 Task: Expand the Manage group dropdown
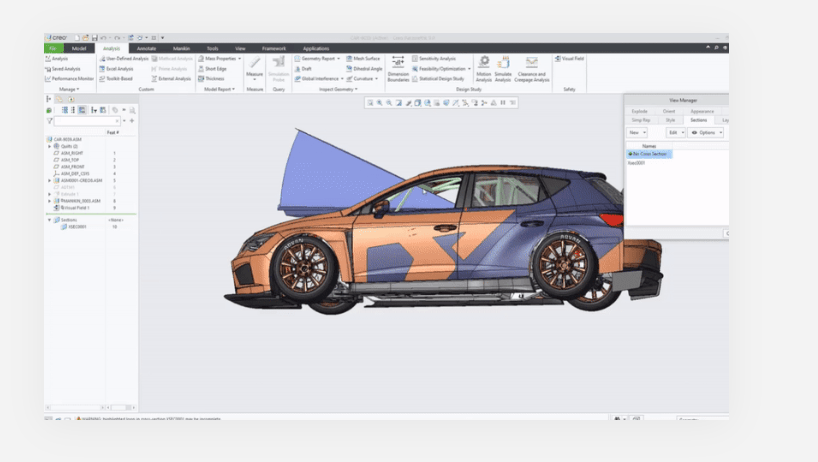[69, 89]
